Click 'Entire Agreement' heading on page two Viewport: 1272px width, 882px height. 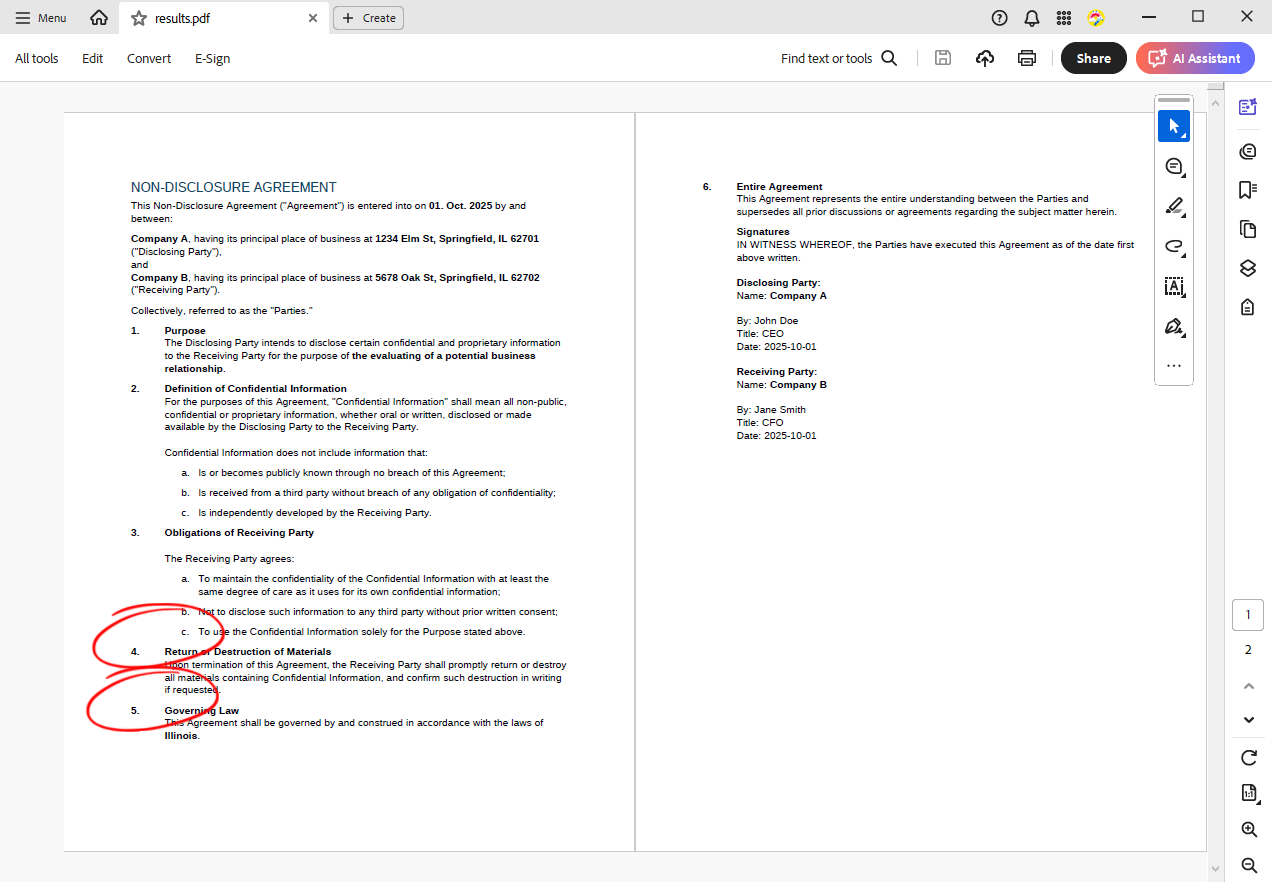[780, 187]
